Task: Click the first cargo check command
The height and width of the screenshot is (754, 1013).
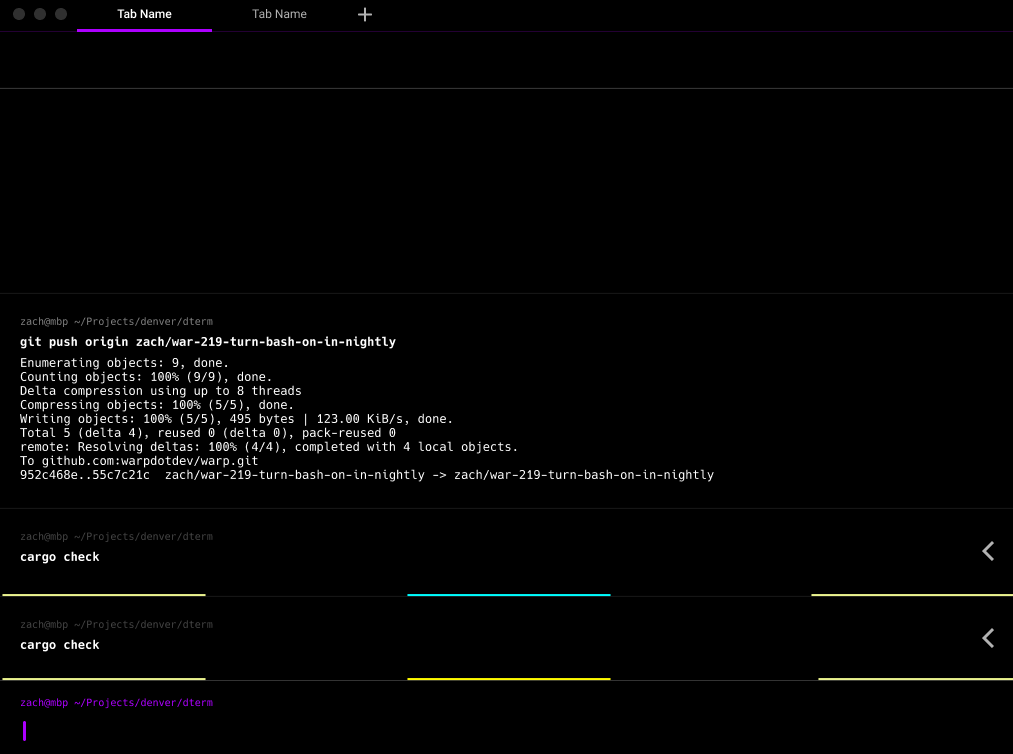Action: (59, 556)
